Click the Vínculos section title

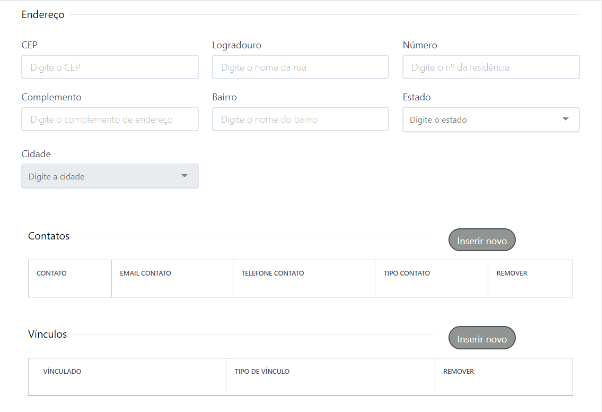click(47, 334)
